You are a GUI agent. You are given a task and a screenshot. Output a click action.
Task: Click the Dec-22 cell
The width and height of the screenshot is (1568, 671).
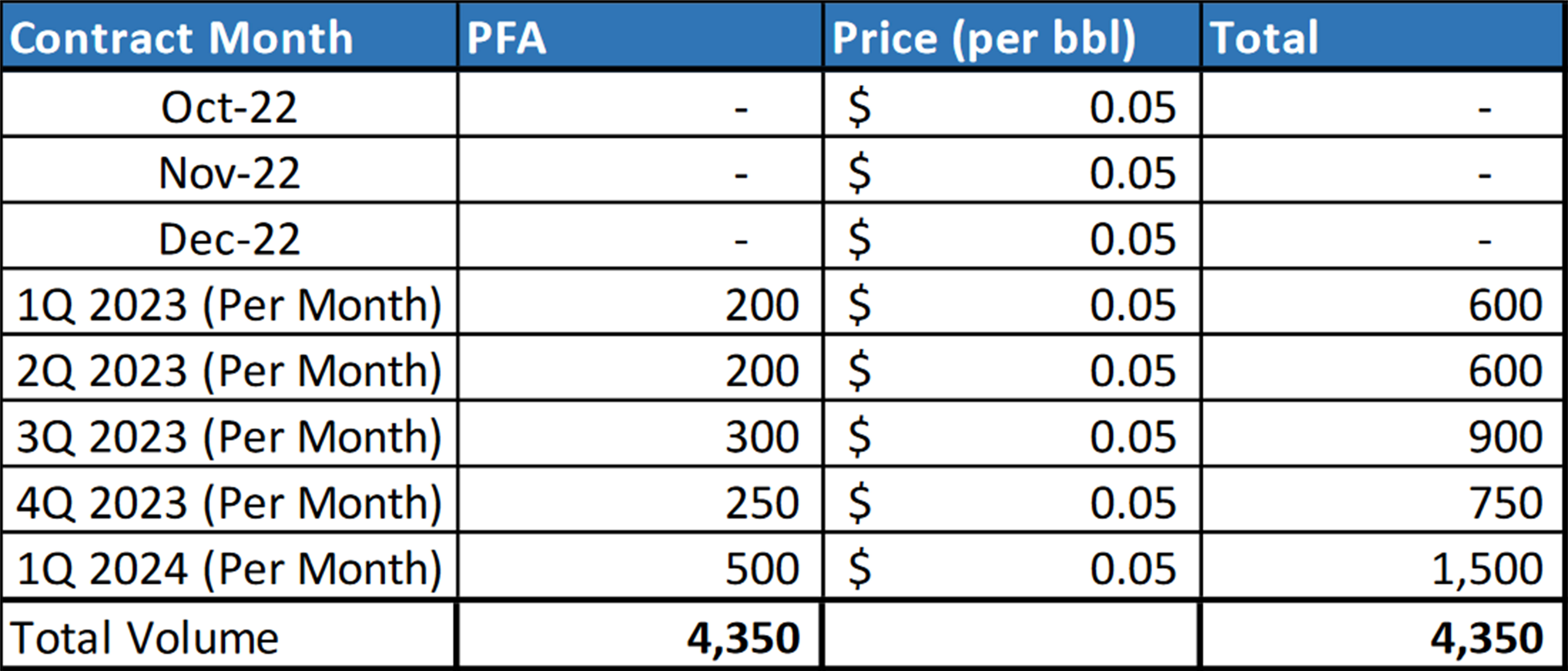(229, 239)
